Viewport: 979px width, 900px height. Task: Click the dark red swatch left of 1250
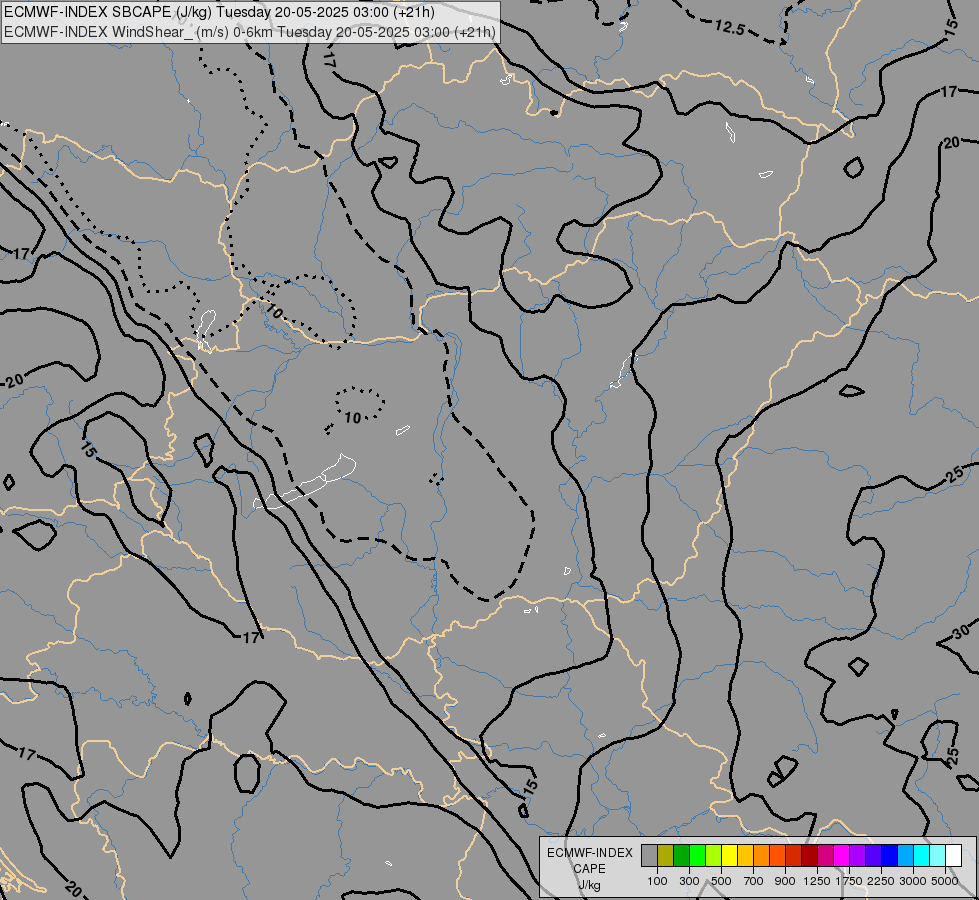(810, 856)
